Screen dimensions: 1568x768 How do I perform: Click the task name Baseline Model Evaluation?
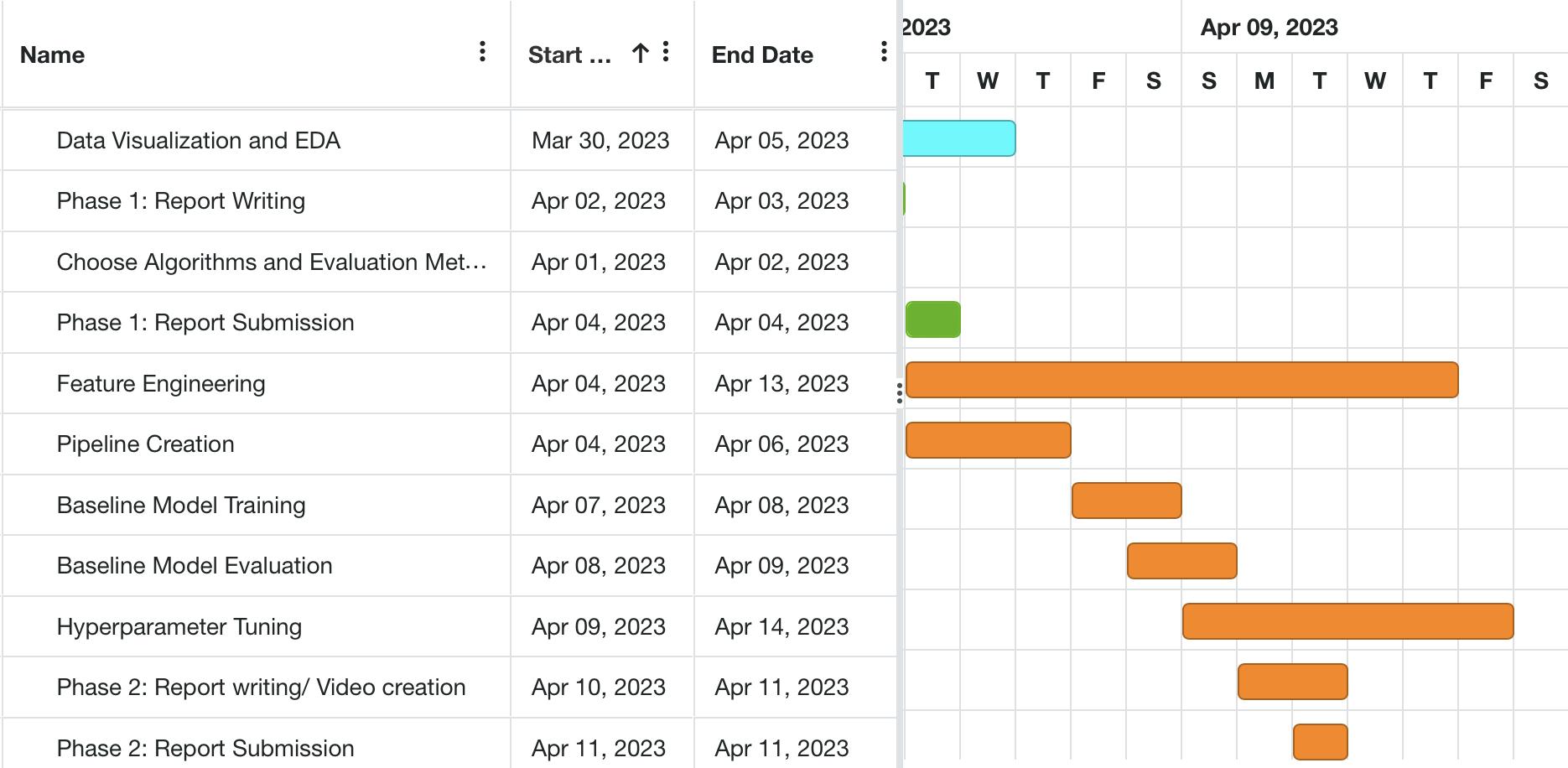194,565
